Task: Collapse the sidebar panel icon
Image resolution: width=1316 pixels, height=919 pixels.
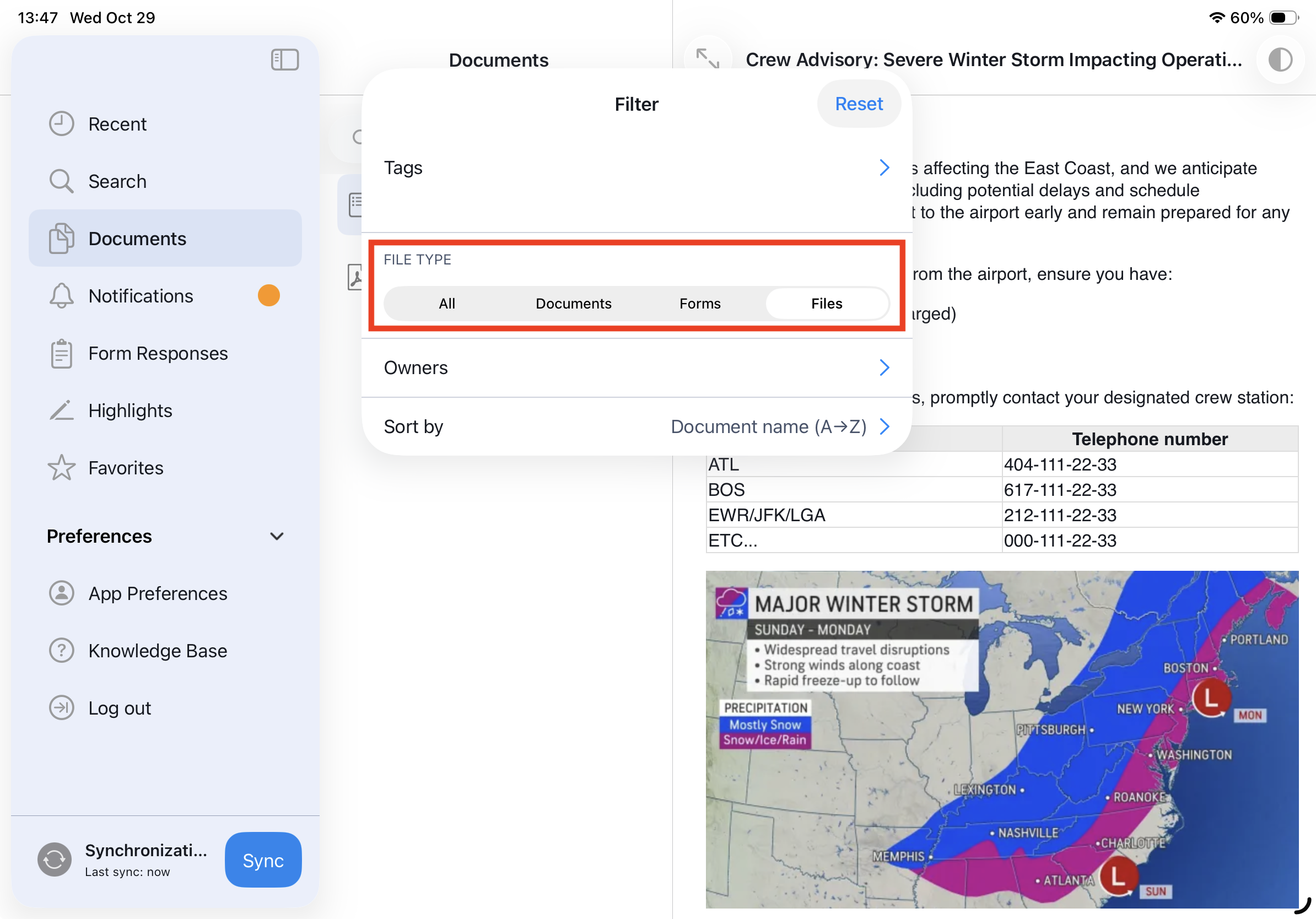Action: 285,60
